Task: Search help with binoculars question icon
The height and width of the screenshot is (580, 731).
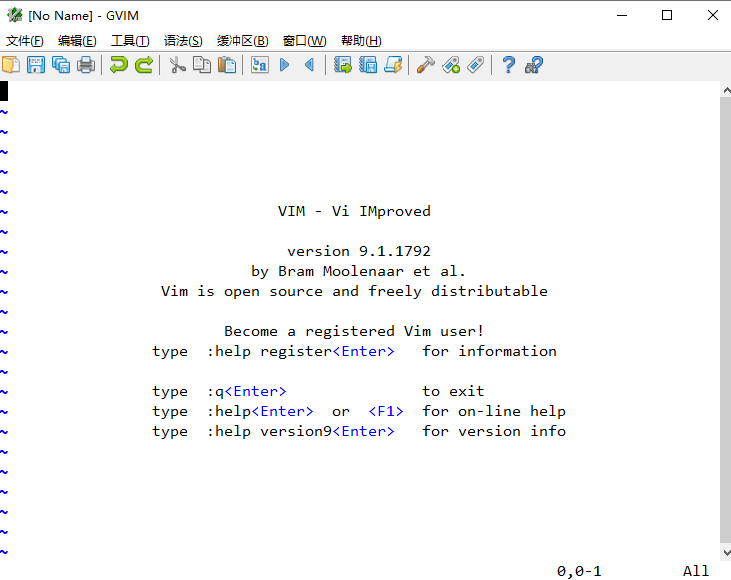Action: click(x=534, y=65)
